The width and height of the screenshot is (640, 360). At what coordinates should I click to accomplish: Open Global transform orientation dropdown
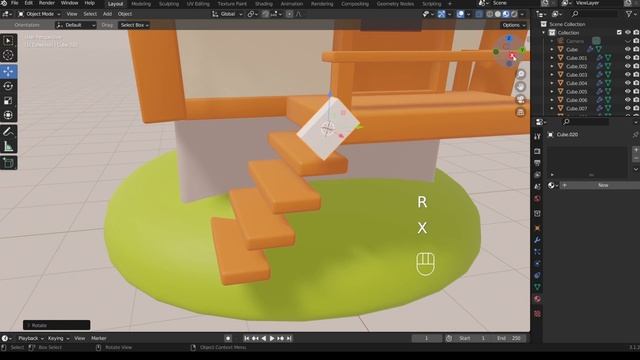tap(227, 14)
